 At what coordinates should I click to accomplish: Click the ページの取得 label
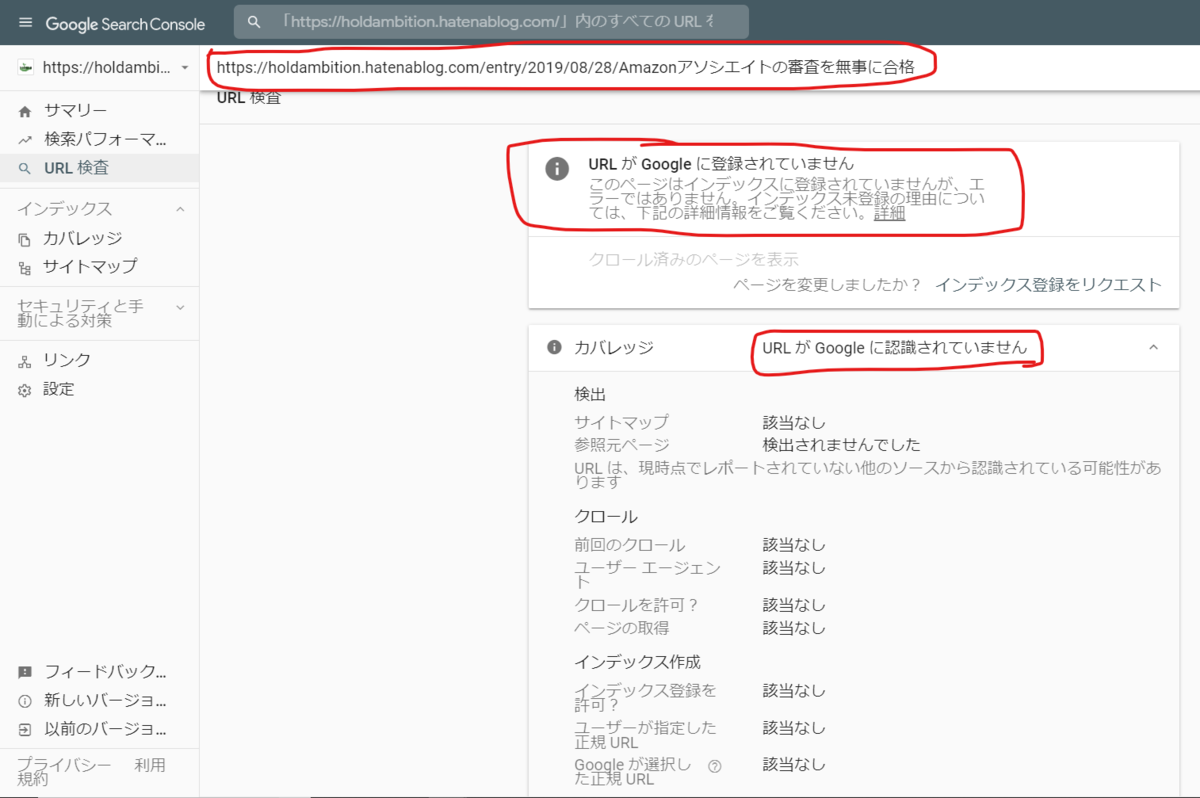pos(622,628)
